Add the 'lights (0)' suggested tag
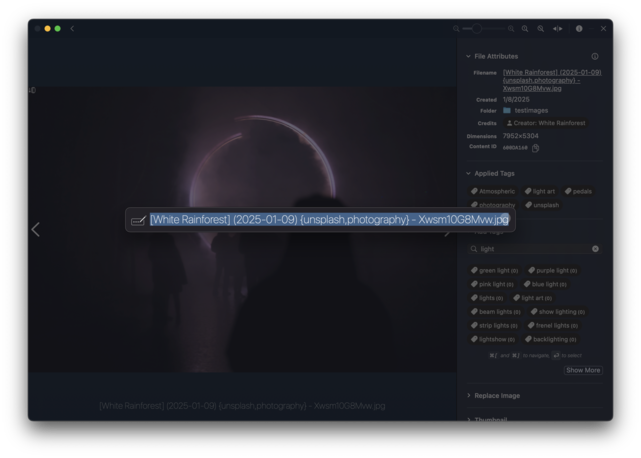The height and width of the screenshot is (458, 641). [486, 298]
